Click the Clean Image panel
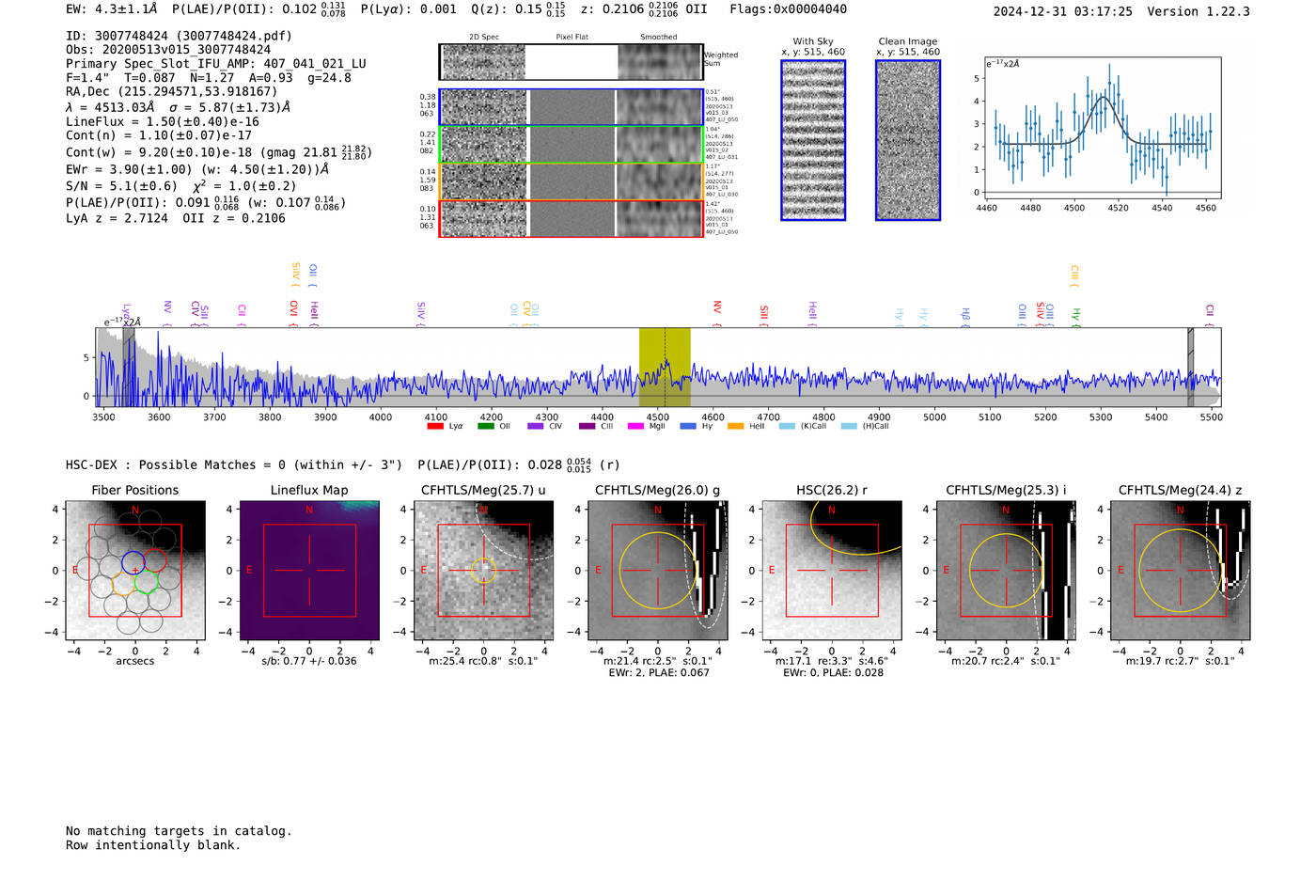The width and height of the screenshot is (1316, 896). 908,140
